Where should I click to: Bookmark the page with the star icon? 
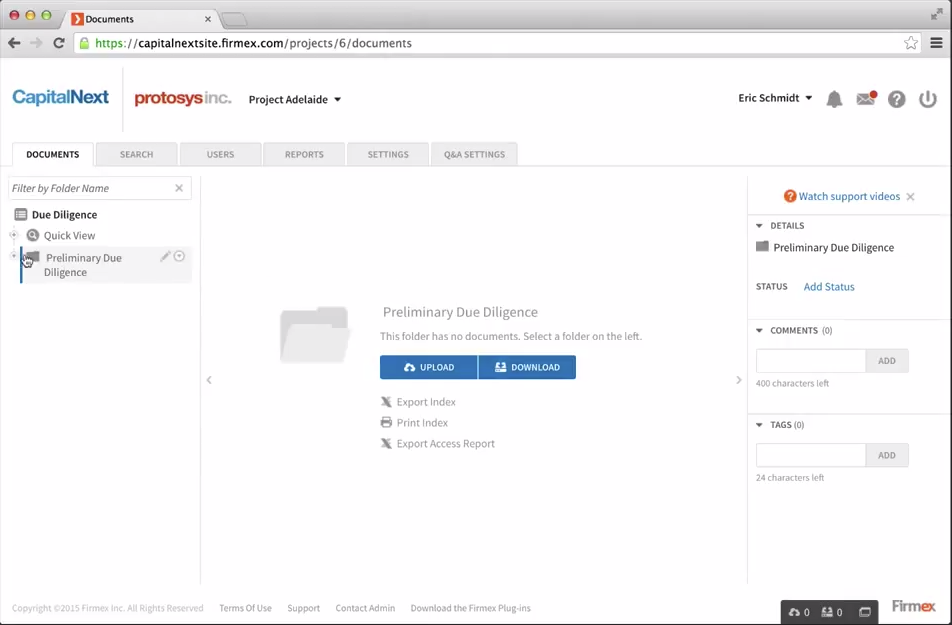point(911,43)
